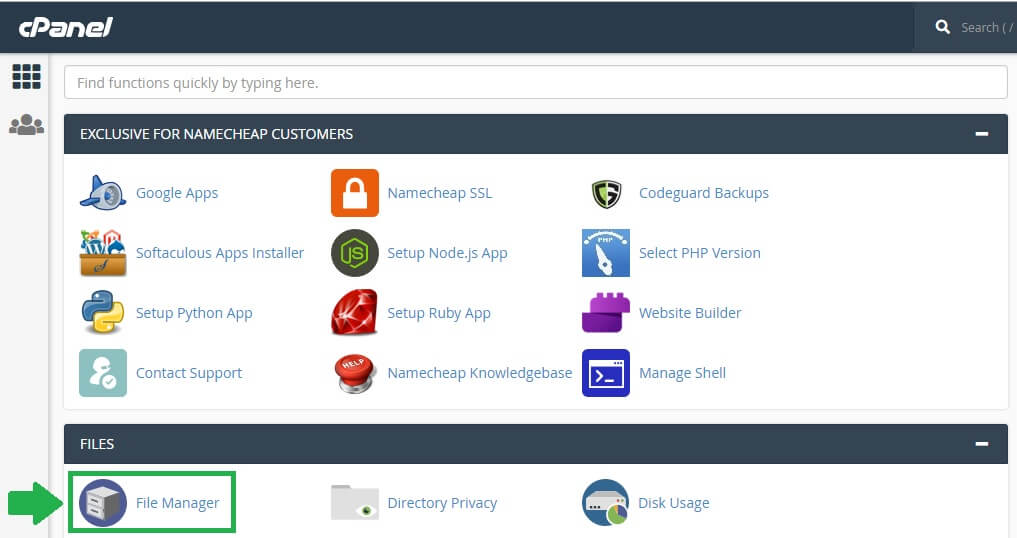Open the Softaculous Apps Installer link

[220, 253]
